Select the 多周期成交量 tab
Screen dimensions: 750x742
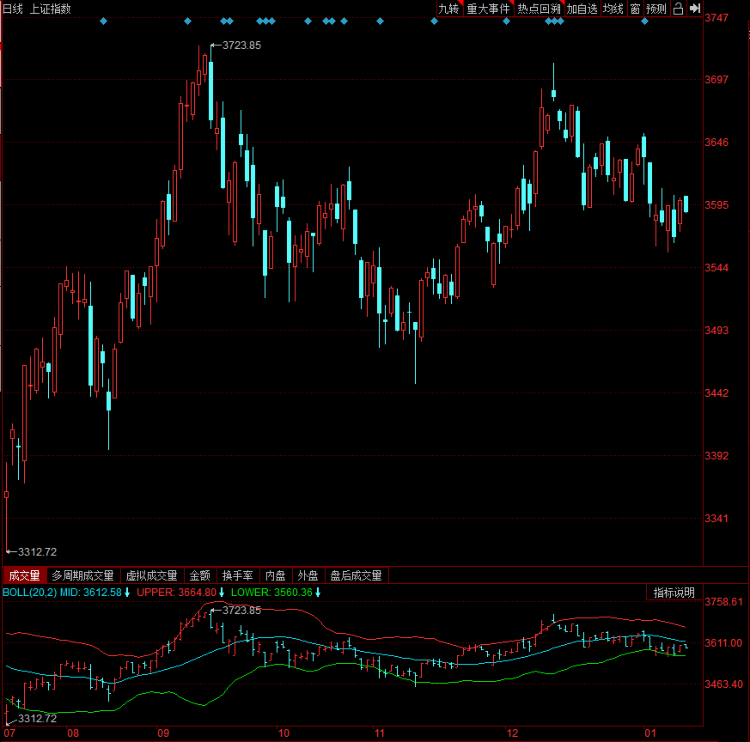(x=83, y=576)
